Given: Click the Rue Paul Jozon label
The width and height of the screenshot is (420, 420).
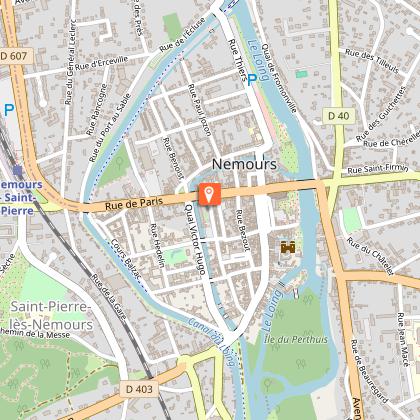Looking at the screenshot, I should (200, 110).
